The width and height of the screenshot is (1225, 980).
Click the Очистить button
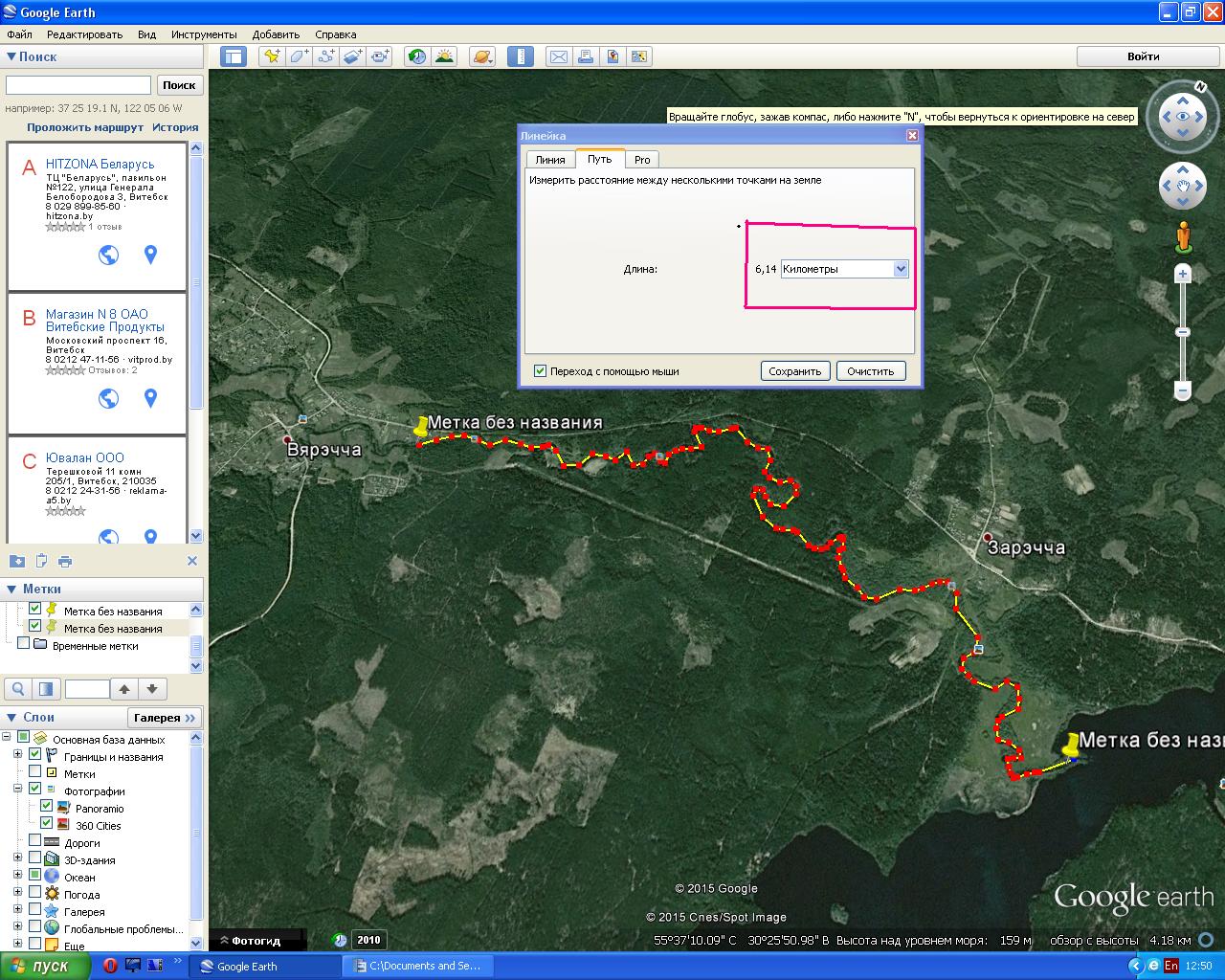(870, 371)
